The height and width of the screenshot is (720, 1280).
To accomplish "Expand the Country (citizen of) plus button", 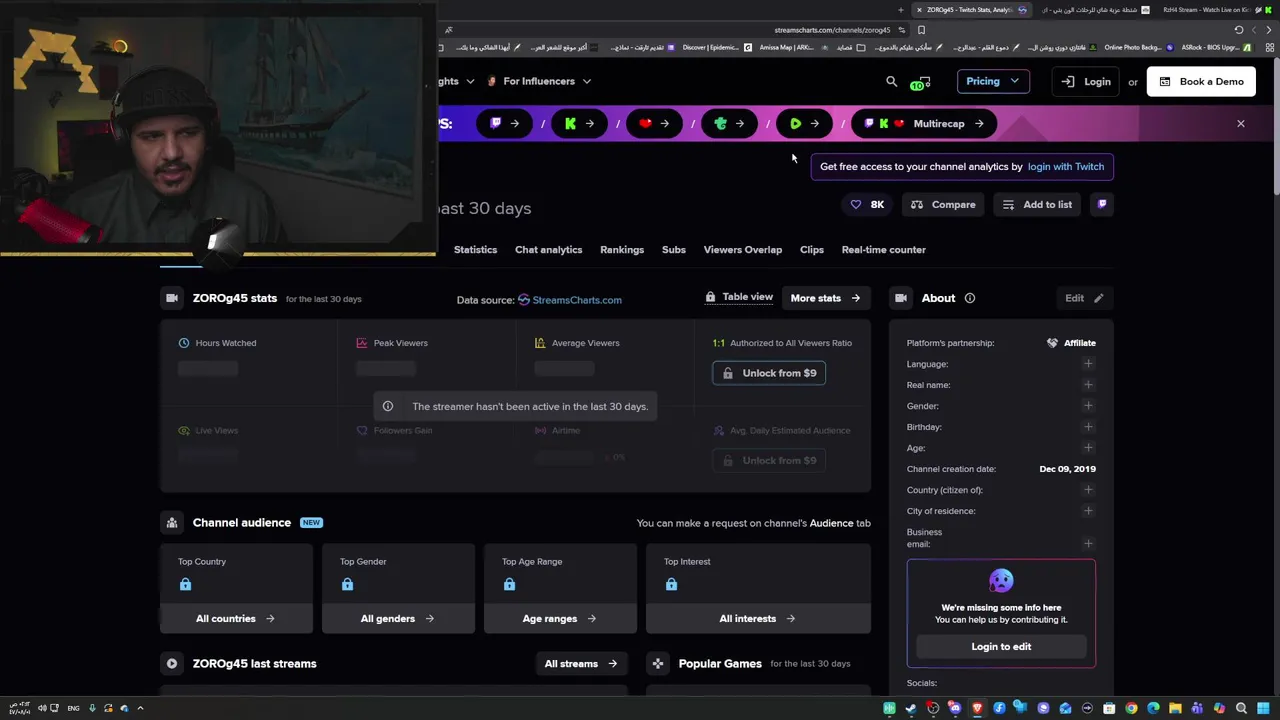I will pyautogui.click(x=1088, y=490).
